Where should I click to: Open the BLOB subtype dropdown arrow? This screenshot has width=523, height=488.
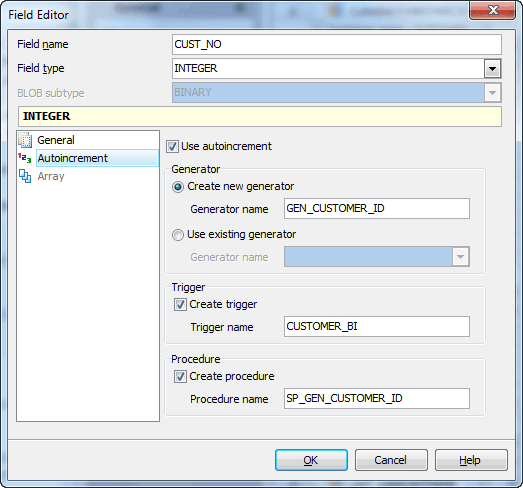(492, 93)
